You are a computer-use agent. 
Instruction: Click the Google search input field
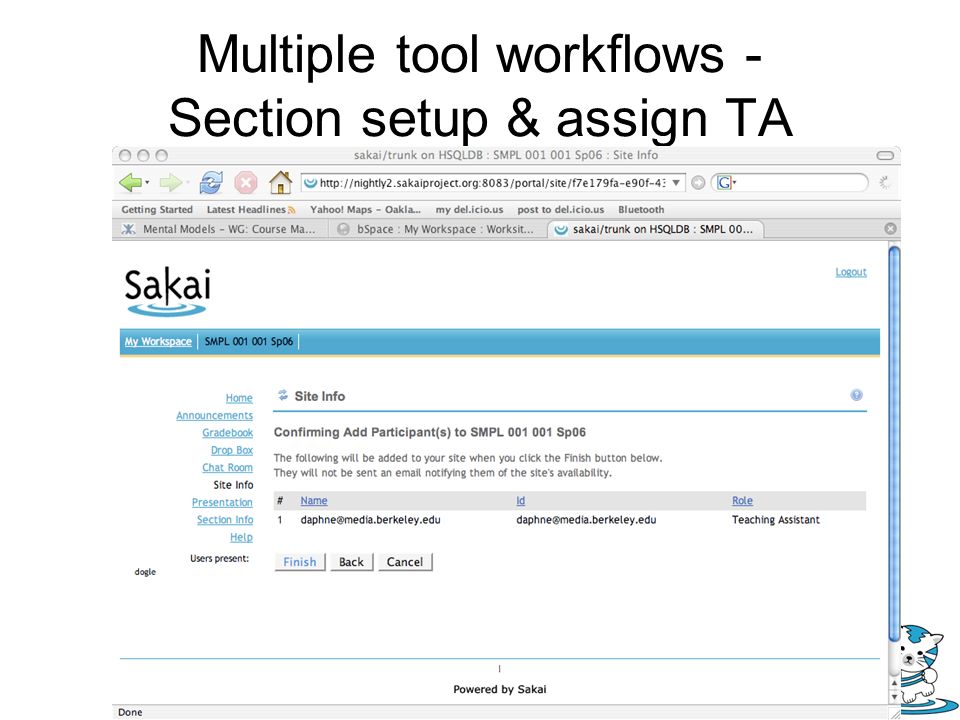click(x=800, y=182)
